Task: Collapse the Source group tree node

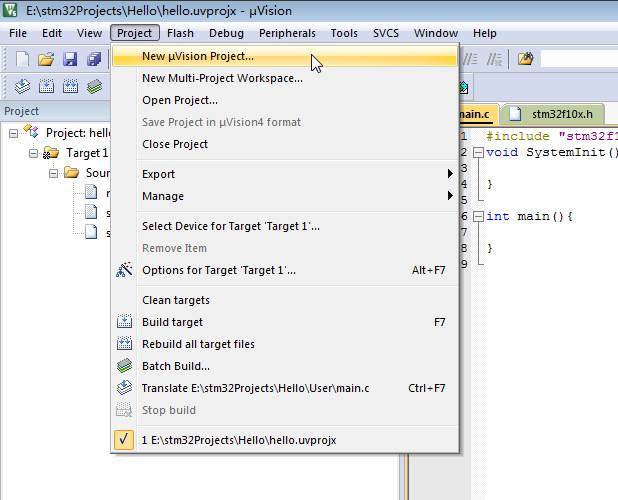Action: click(x=53, y=173)
